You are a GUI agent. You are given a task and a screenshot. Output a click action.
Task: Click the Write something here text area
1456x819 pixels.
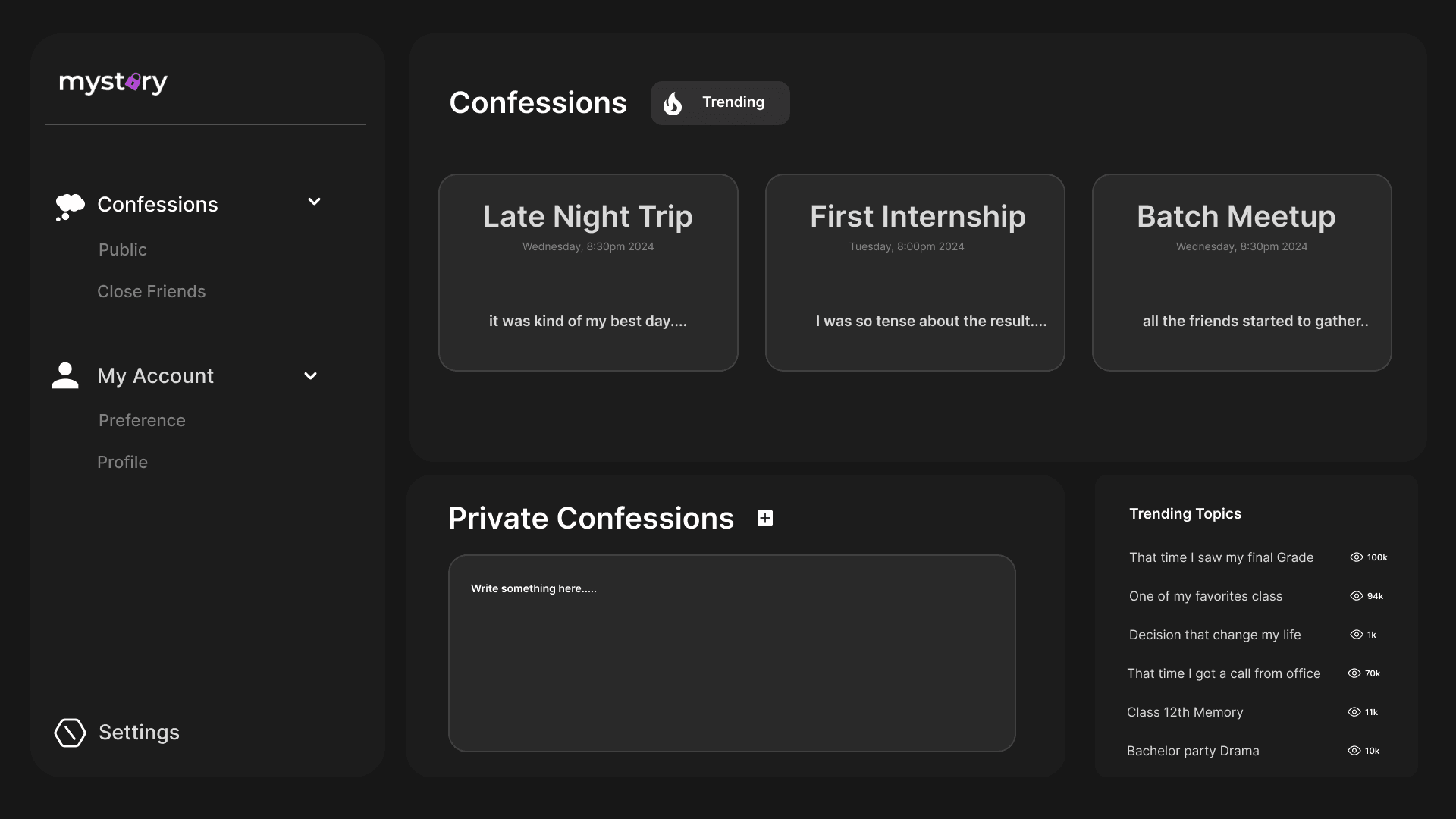tap(732, 653)
